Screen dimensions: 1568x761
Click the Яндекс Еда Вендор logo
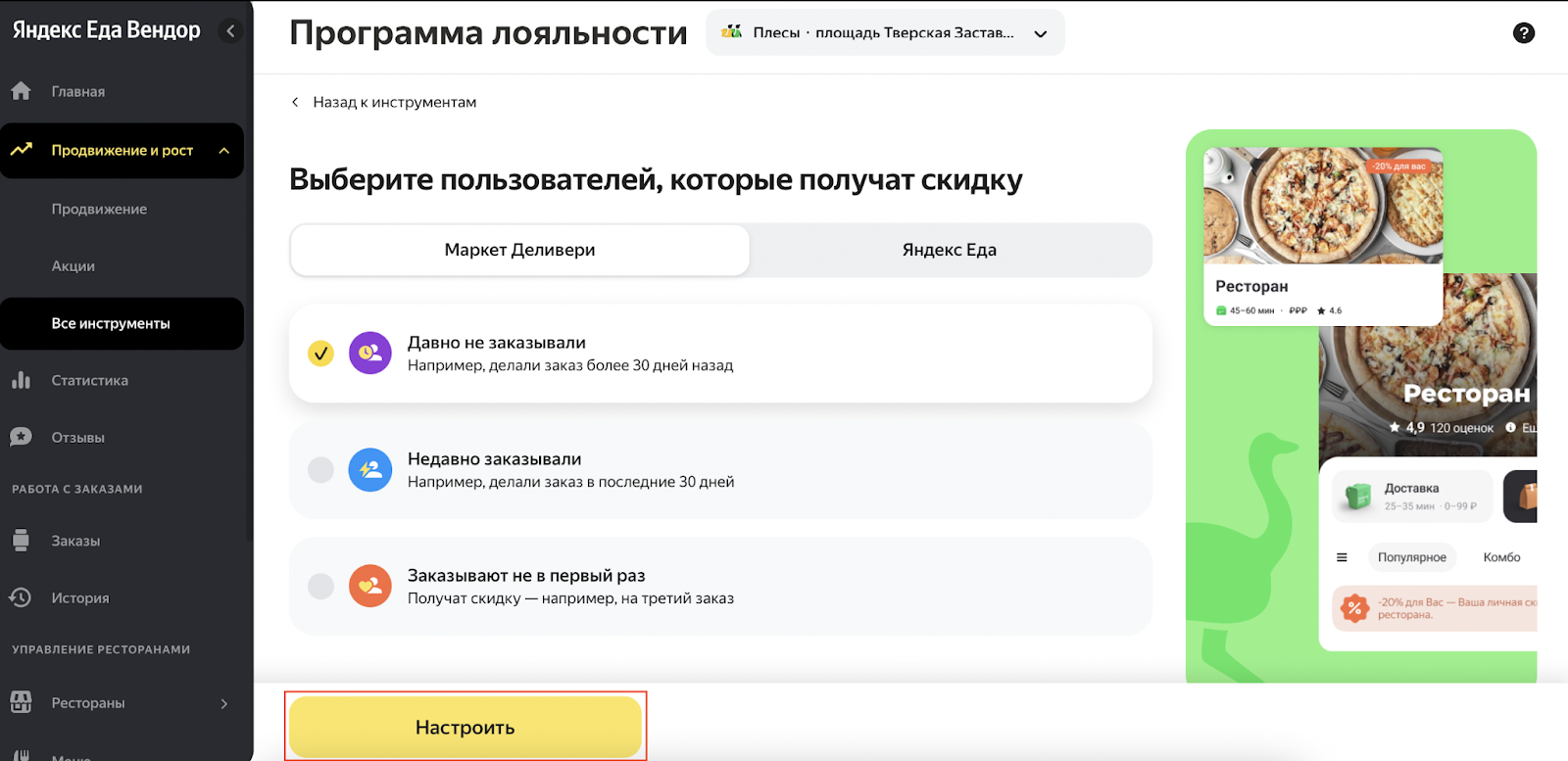tap(107, 30)
